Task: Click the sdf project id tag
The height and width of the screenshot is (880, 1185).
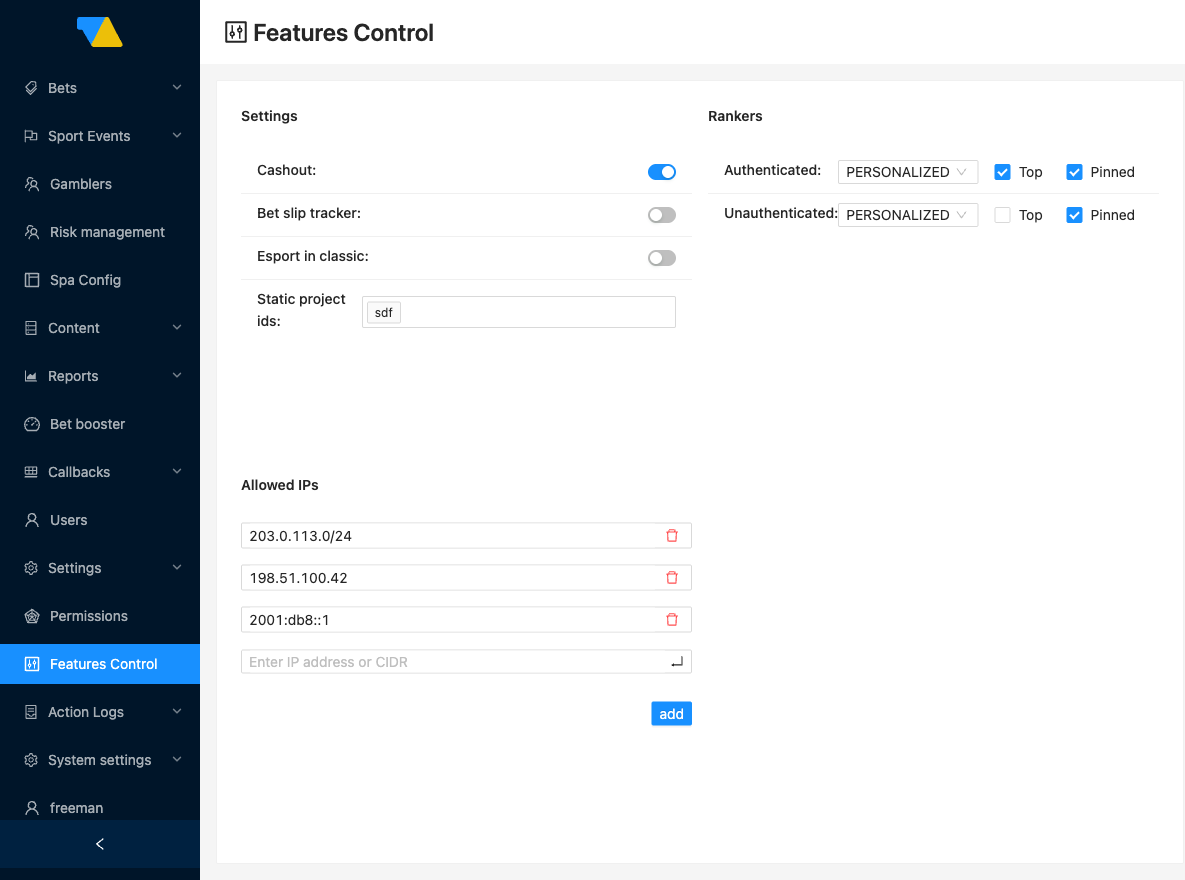Action: (383, 312)
